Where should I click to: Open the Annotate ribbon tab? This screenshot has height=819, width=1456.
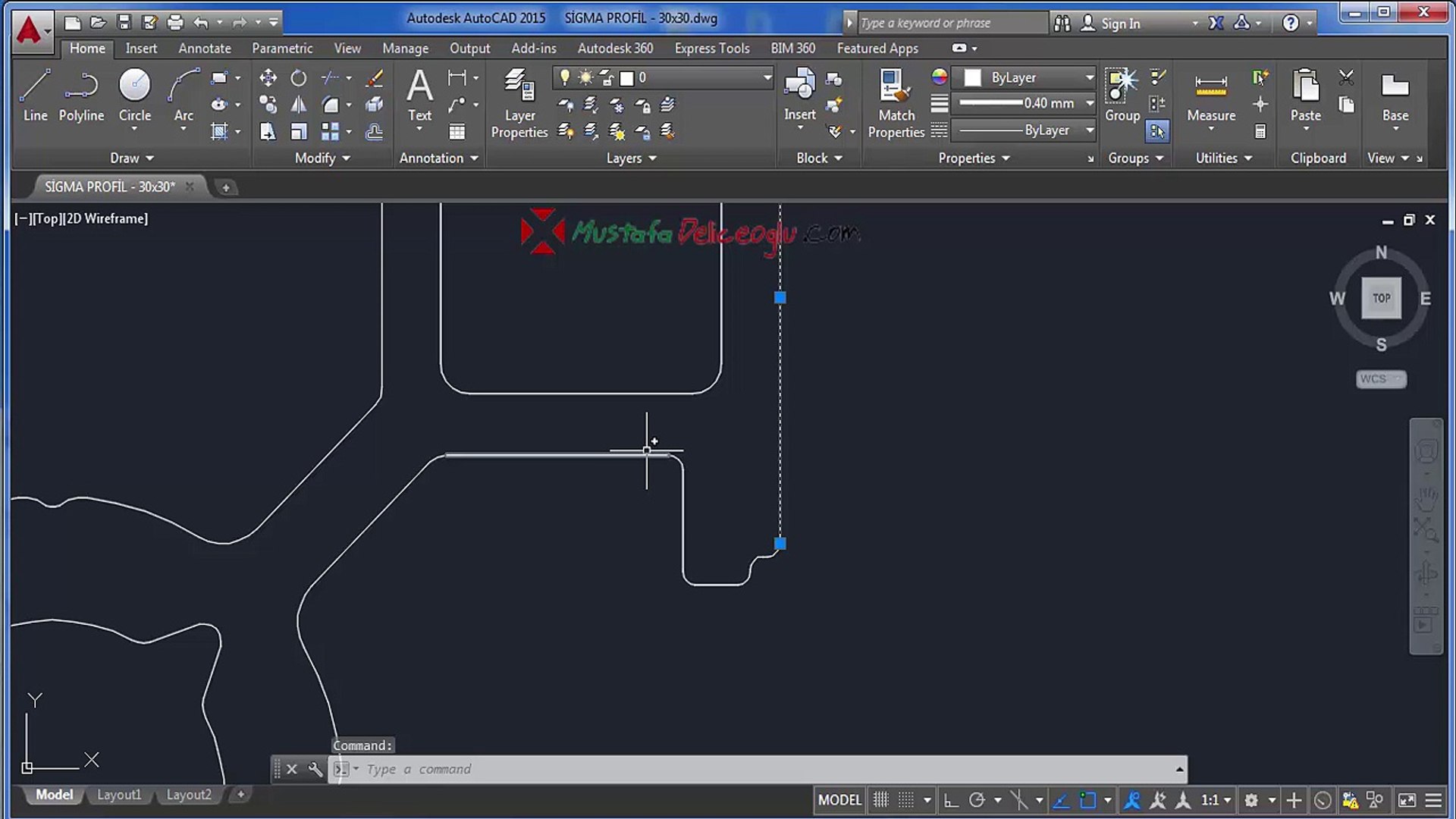(205, 48)
